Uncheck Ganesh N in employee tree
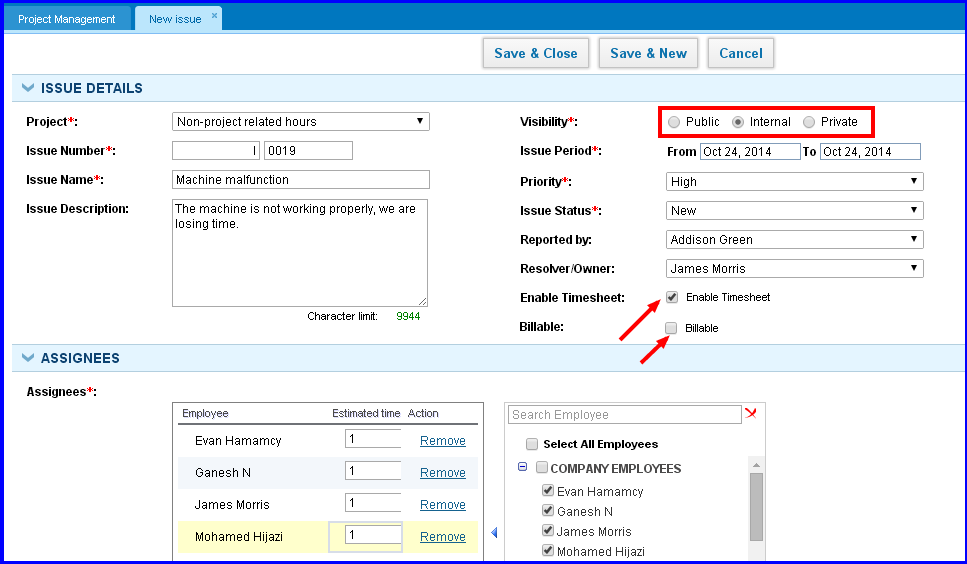Viewport: 967px width, 564px height. (548, 510)
